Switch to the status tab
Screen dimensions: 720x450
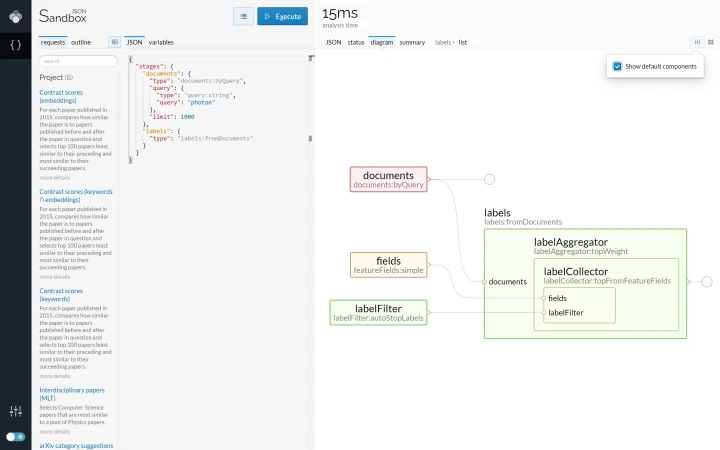coord(356,42)
